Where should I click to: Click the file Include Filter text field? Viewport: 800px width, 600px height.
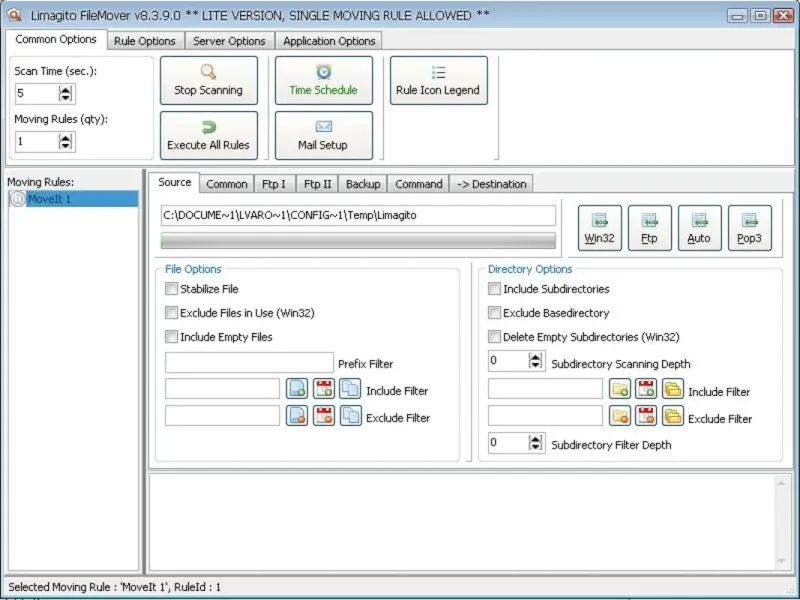pyautogui.click(x=222, y=389)
